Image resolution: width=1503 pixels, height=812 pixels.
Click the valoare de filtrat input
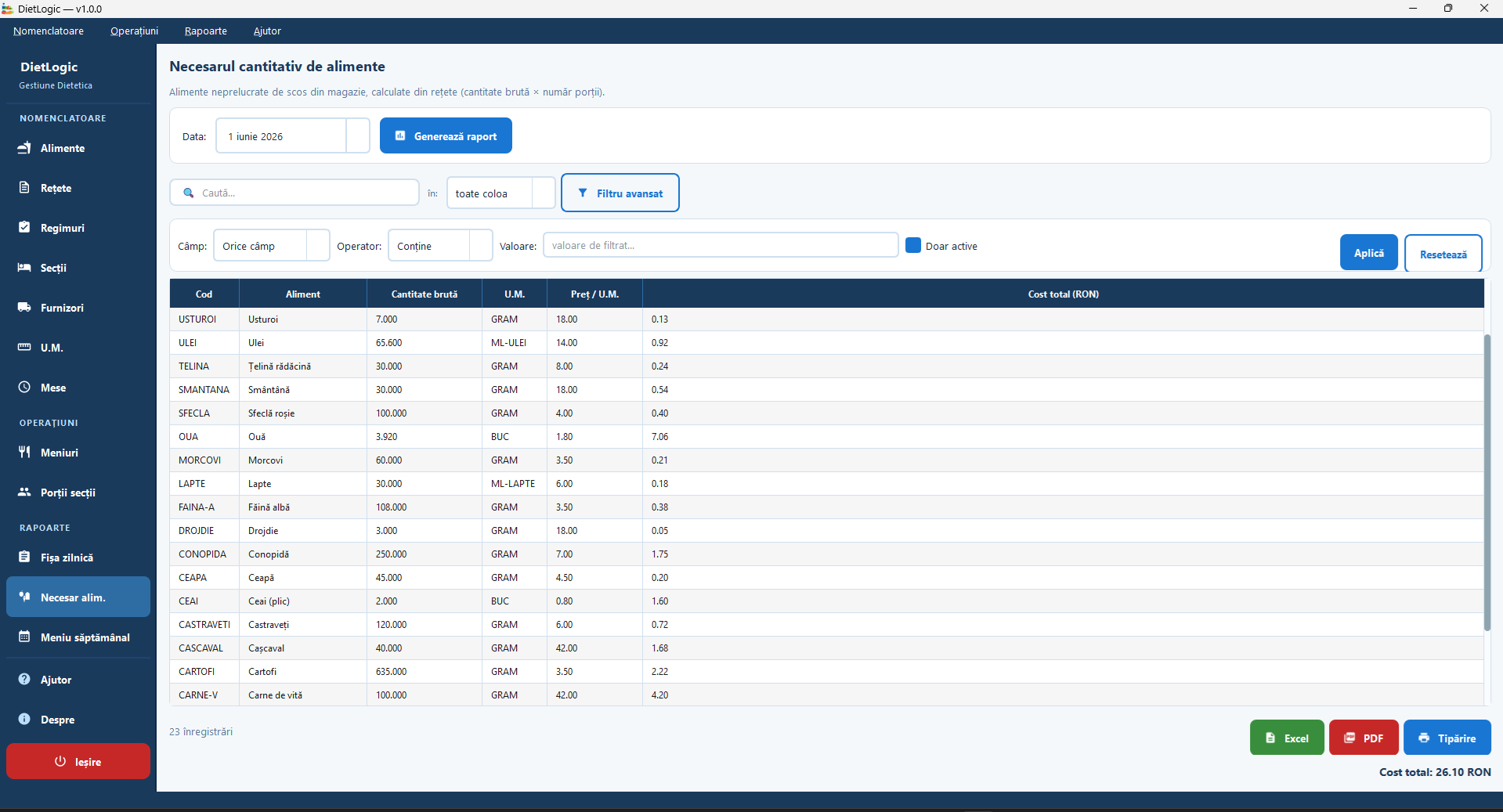pos(721,245)
